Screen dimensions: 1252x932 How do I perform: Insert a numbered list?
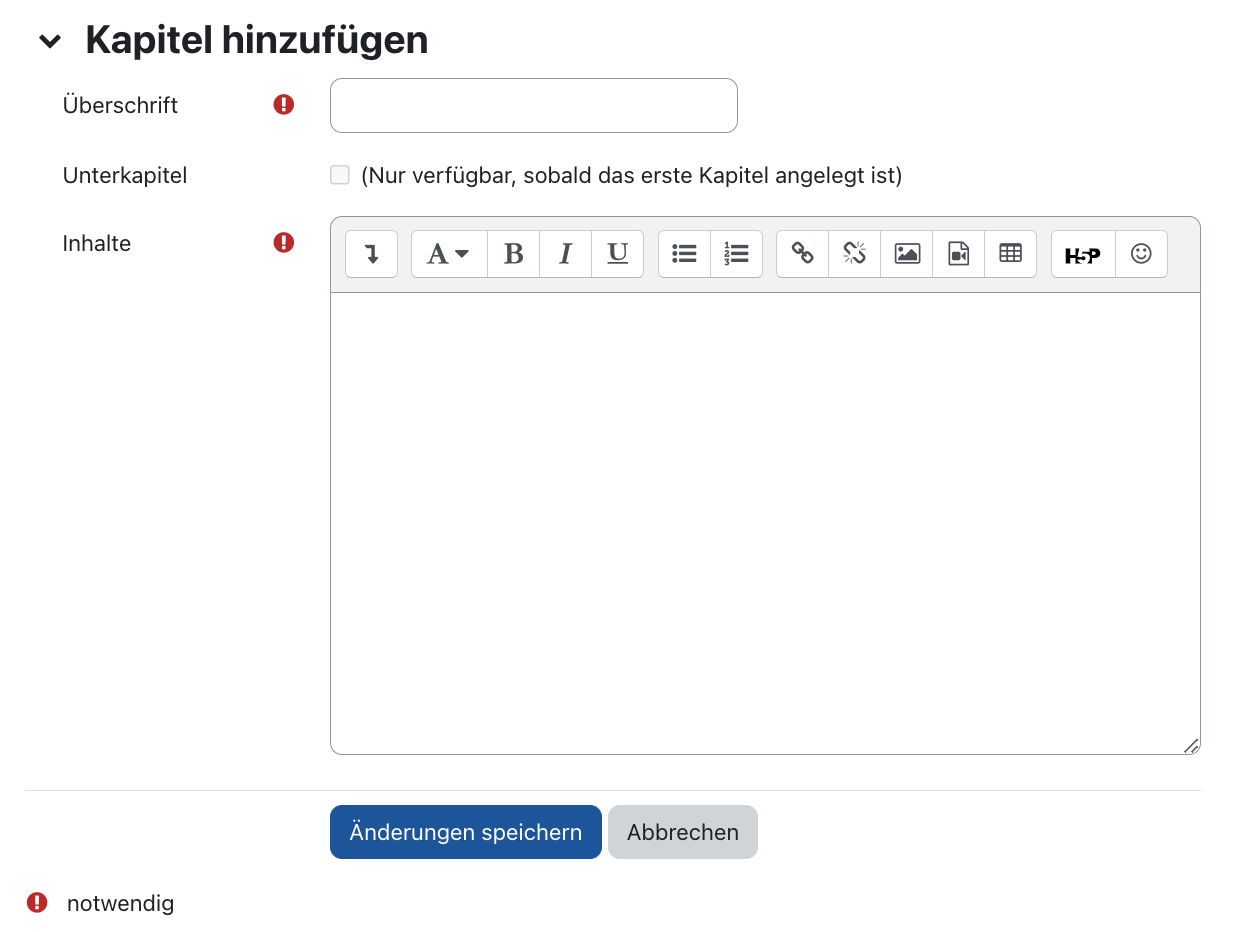coord(736,254)
